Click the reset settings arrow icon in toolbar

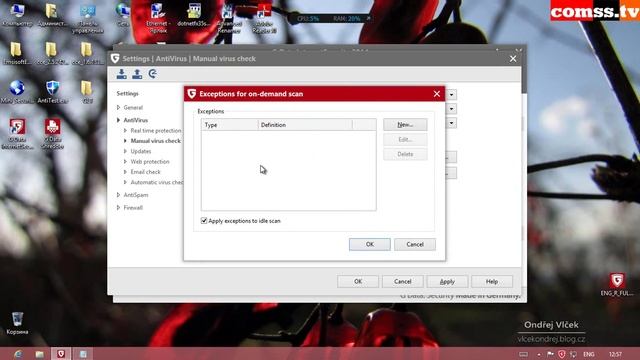pos(153,74)
